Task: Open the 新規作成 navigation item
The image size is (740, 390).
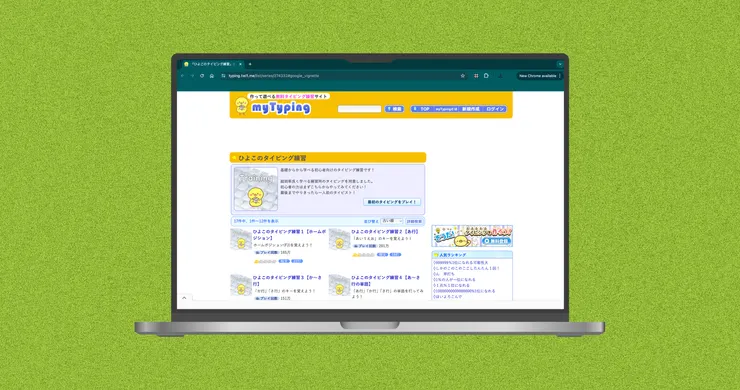Action: pyautogui.click(x=471, y=109)
